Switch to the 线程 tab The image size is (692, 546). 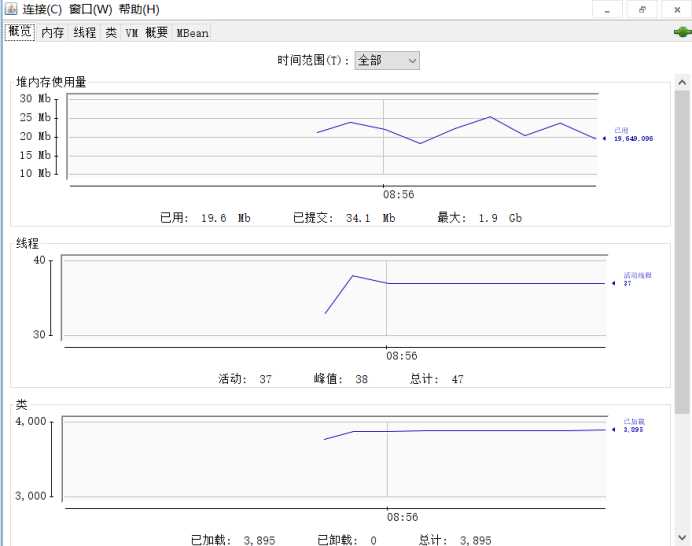(x=84, y=33)
